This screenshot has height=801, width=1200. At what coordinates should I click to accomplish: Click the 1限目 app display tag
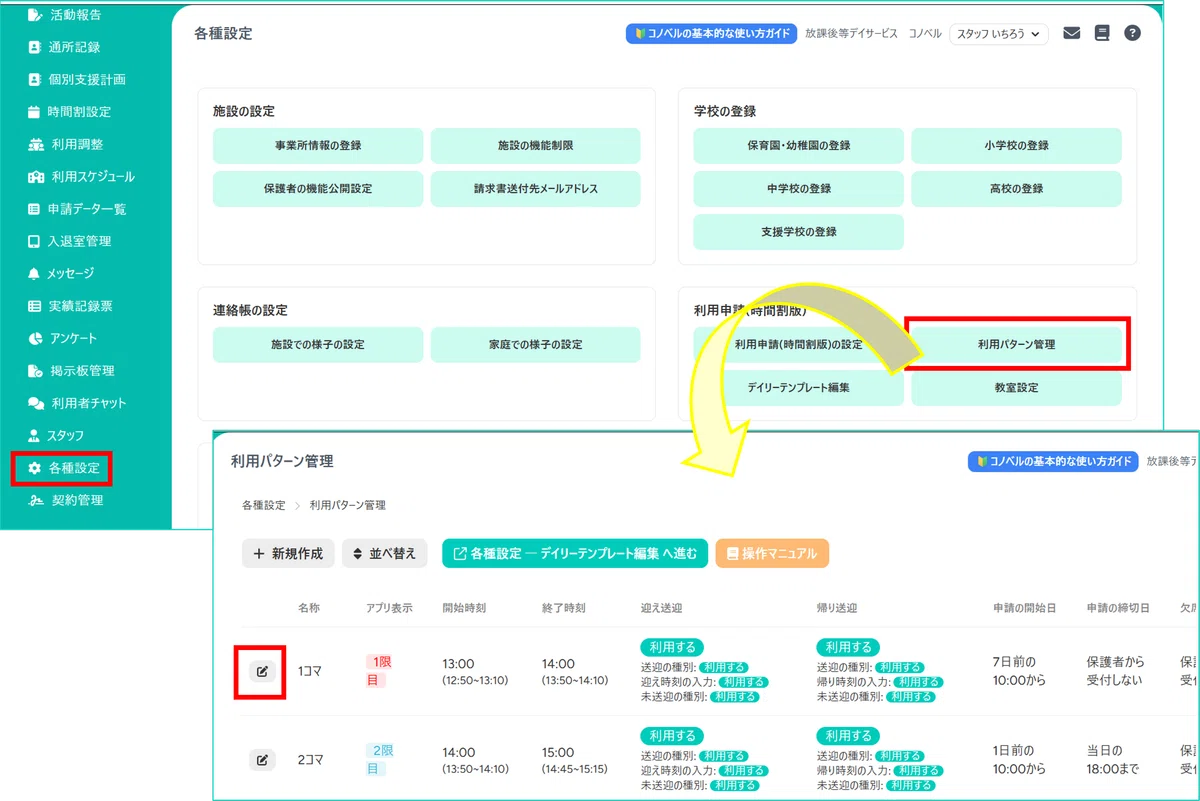(380, 671)
